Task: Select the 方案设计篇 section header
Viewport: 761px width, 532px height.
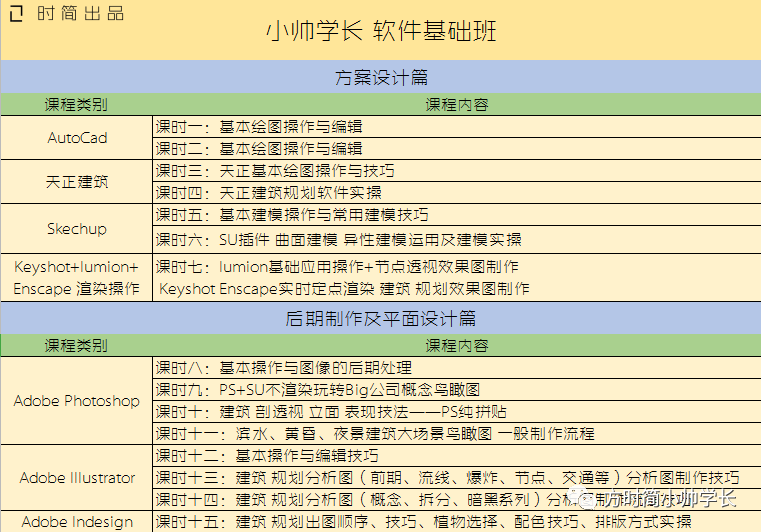Action: point(381,77)
